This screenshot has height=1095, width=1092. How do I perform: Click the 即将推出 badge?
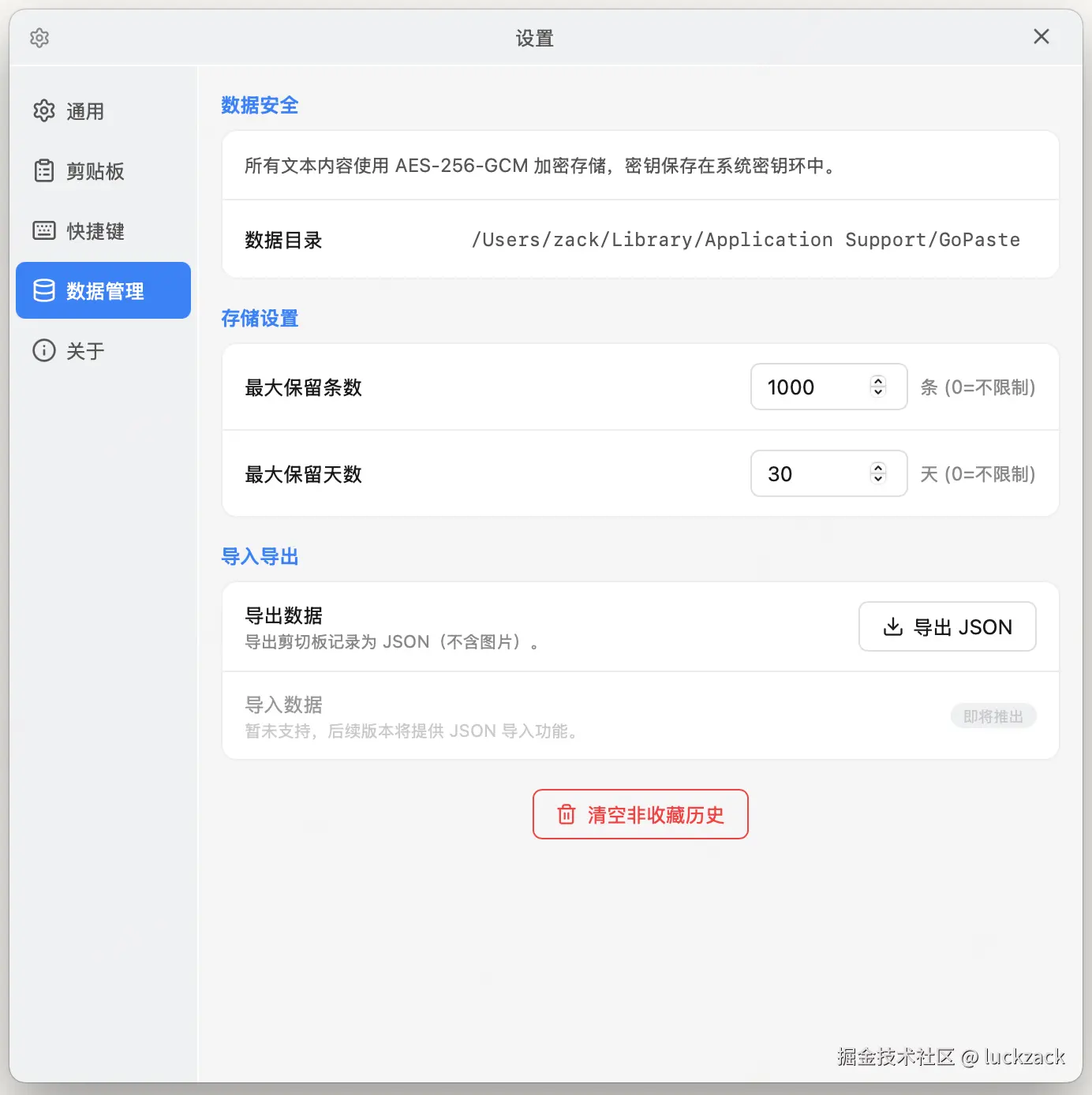coord(993,716)
